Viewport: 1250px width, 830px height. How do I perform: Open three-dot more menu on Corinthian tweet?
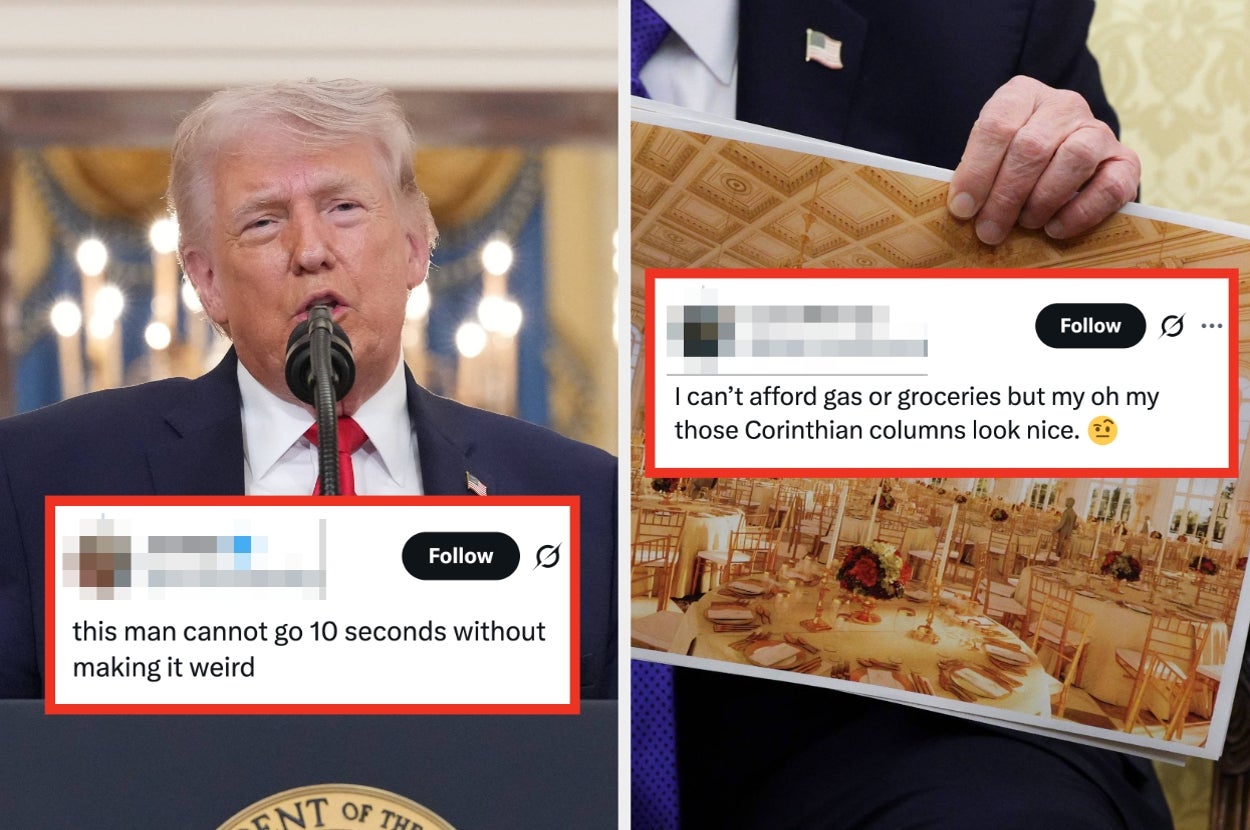pyautogui.click(x=1212, y=326)
